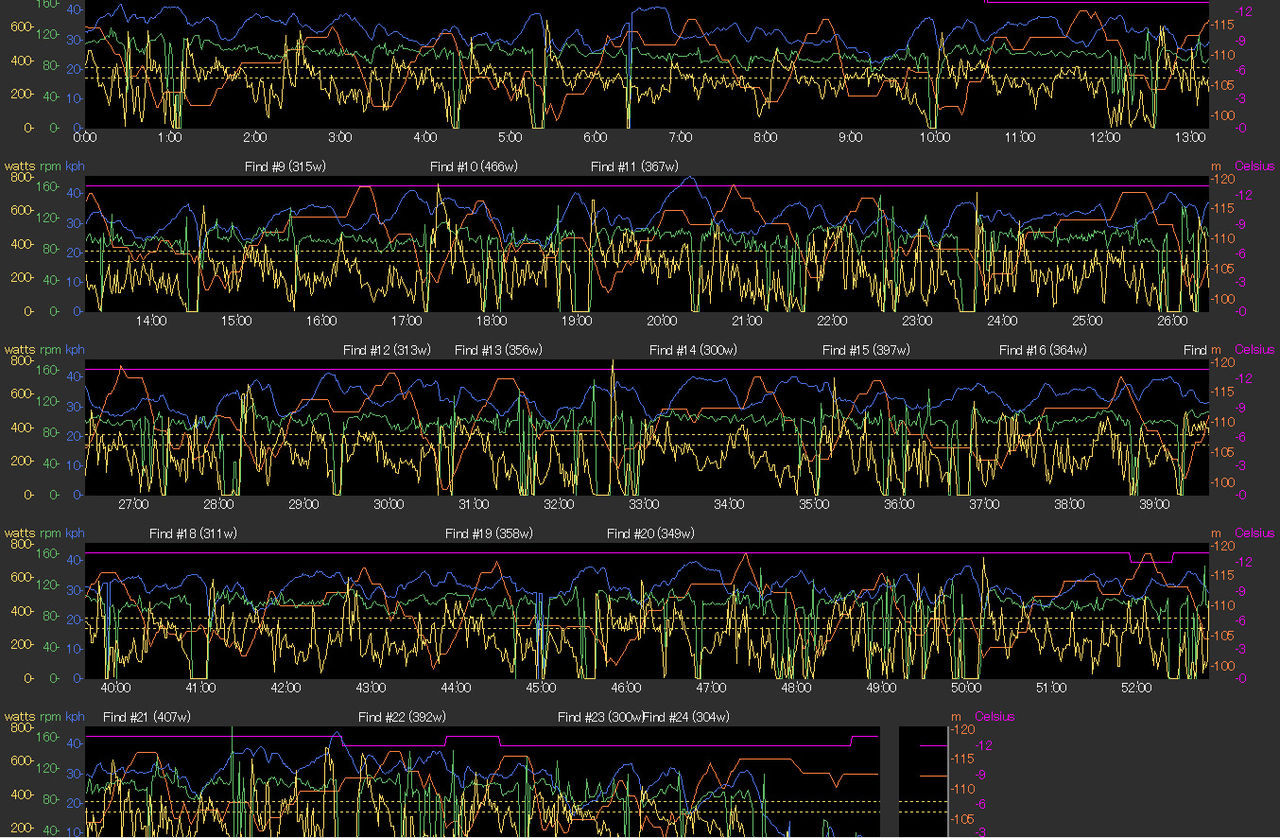Click the '30:00' time axis label
Image resolution: width=1280 pixels, height=838 pixels.
pos(388,505)
